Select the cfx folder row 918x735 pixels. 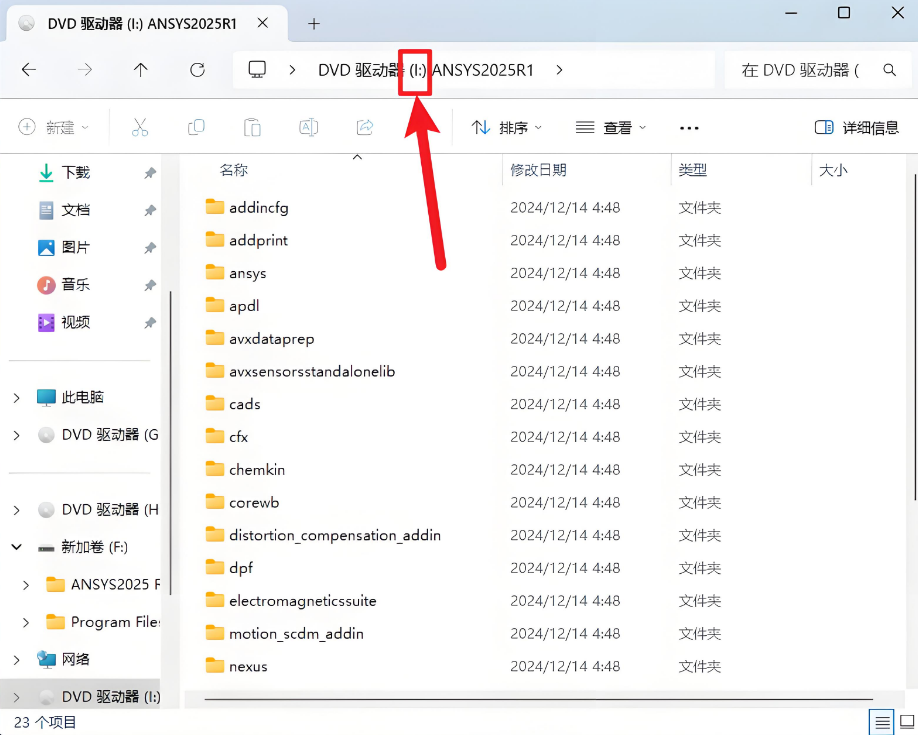(463, 437)
